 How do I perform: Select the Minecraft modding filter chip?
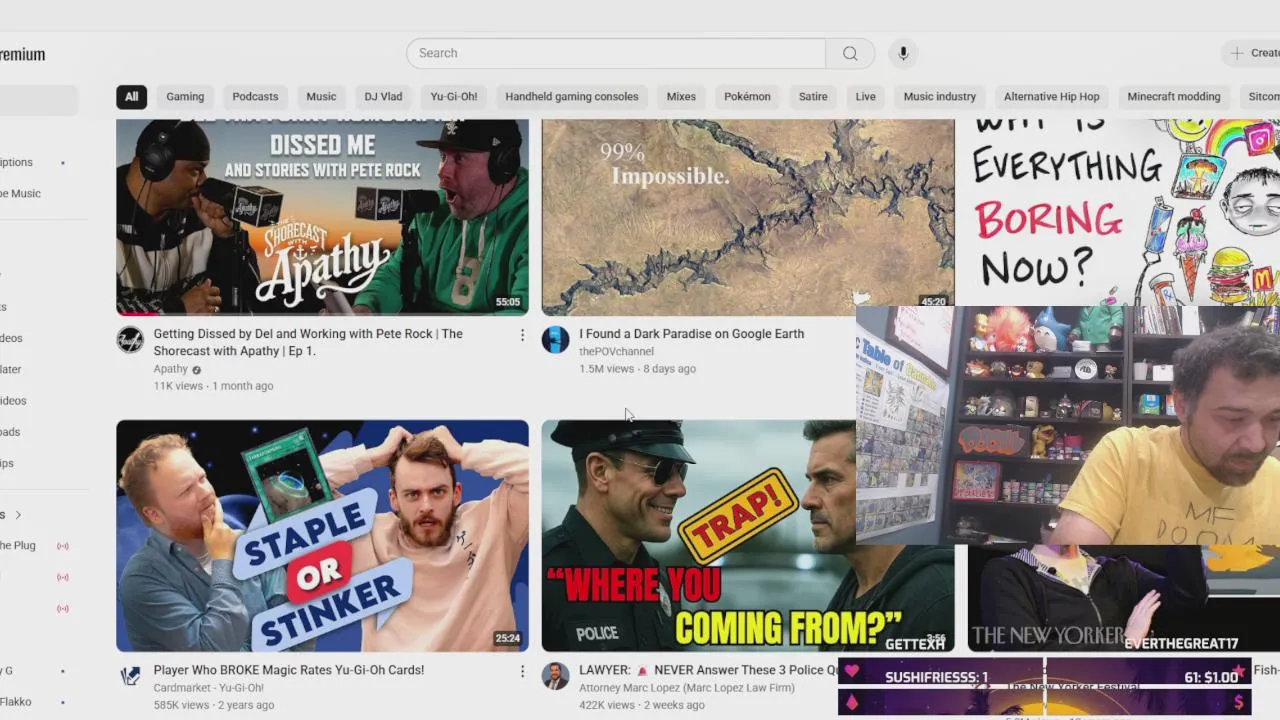[x=1174, y=97]
